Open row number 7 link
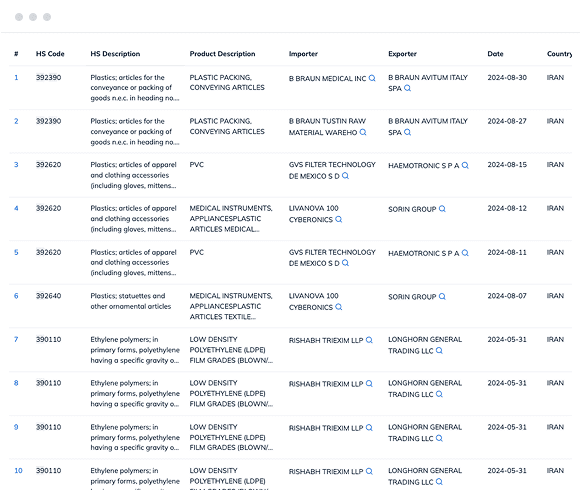Viewport: 580px width, 500px height. [16, 340]
